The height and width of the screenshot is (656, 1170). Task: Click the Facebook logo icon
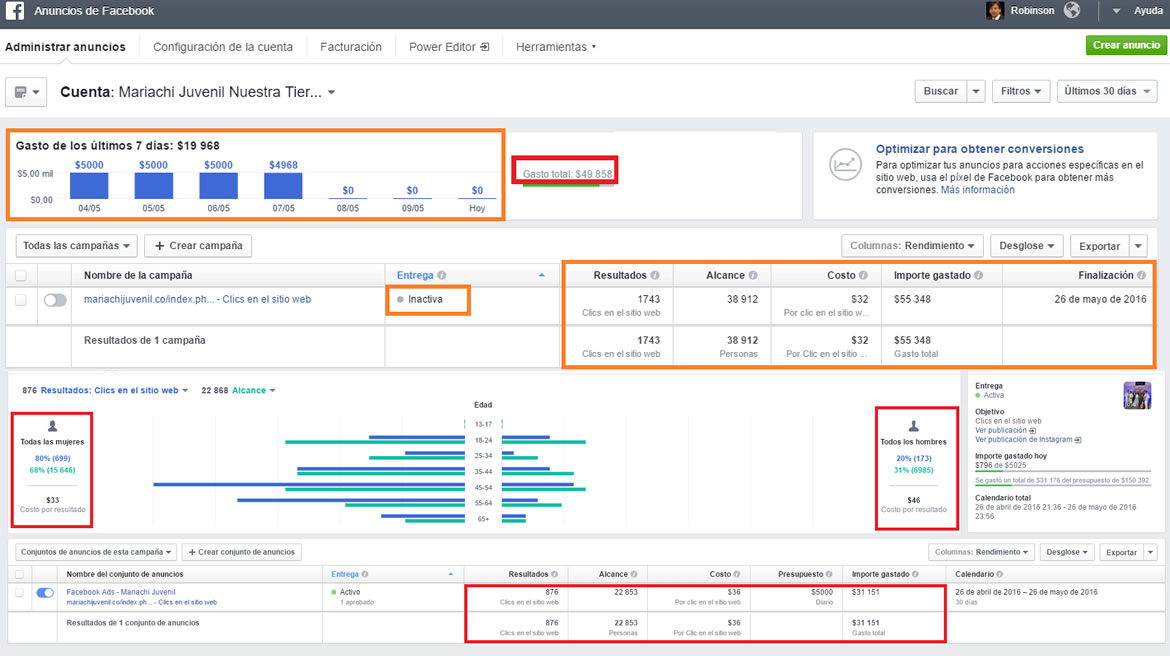coord(15,10)
